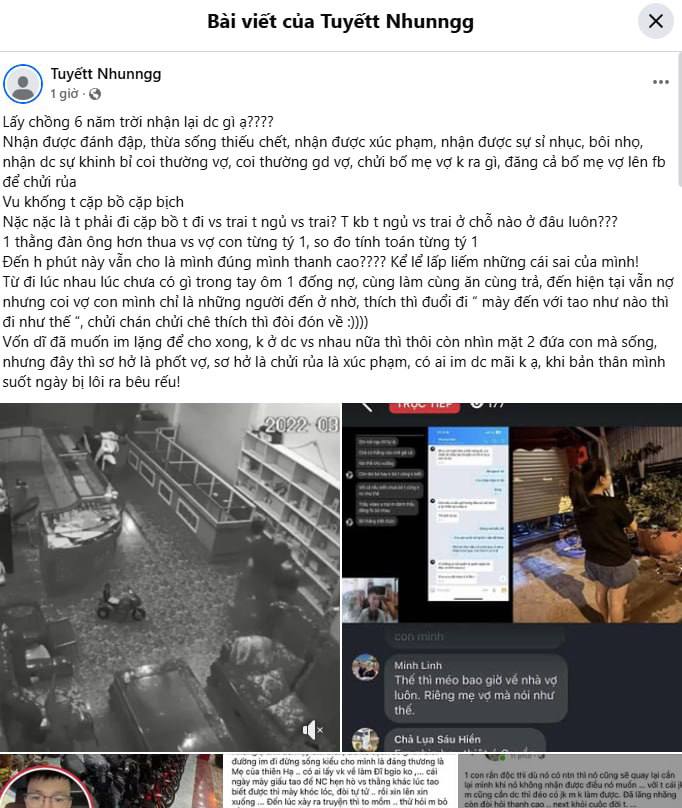Click the dialog's vertical scrollbar
This screenshot has height=808, width=682.
click(x=679, y=120)
